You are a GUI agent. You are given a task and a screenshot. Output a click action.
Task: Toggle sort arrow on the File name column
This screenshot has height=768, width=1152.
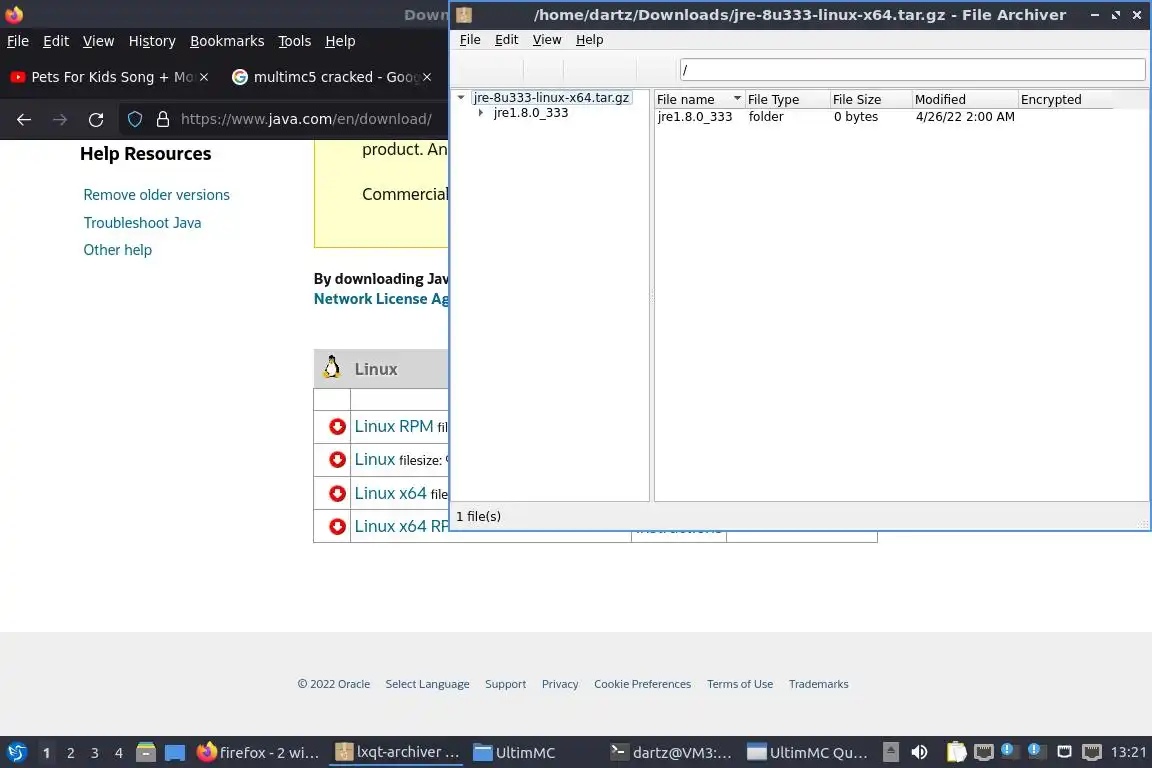(x=737, y=98)
